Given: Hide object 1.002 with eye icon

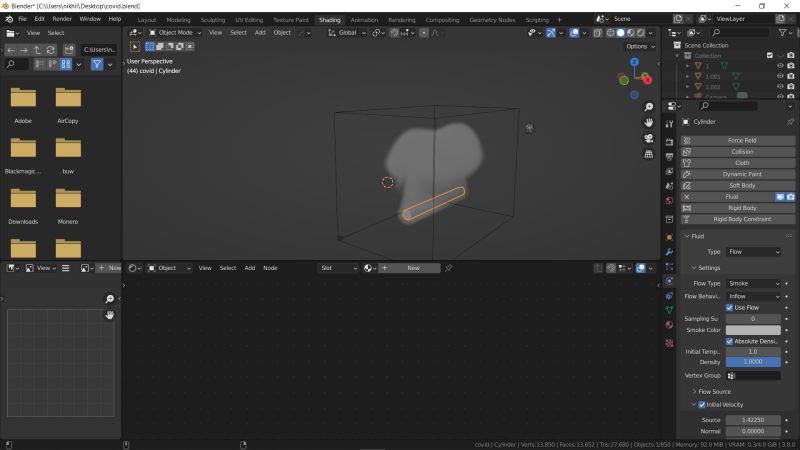Looking at the screenshot, I should tap(780, 87).
